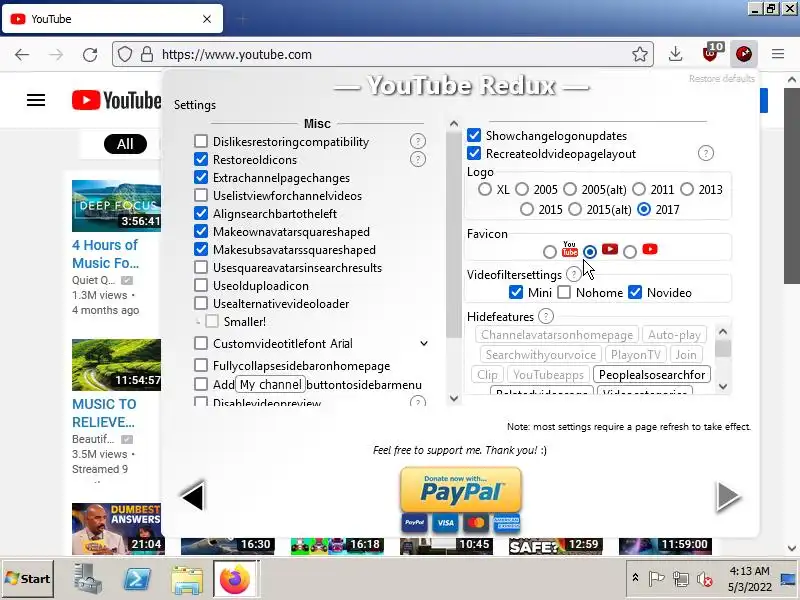Show hidden tray icons chevron
This screenshot has height=600, width=800.
pos(635,578)
